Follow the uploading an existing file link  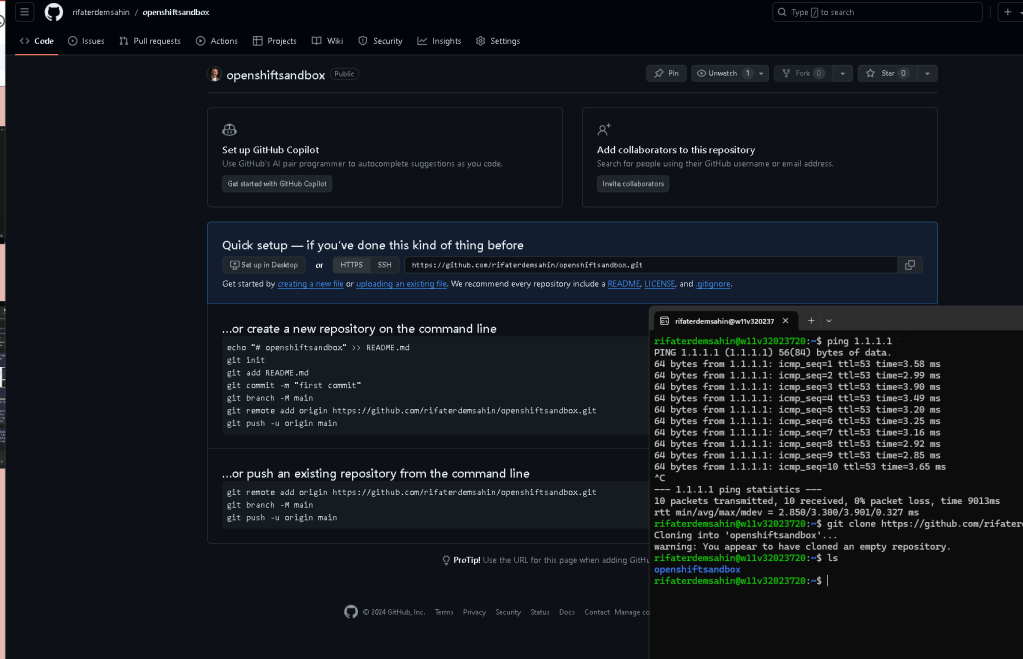pyautogui.click(x=401, y=284)
